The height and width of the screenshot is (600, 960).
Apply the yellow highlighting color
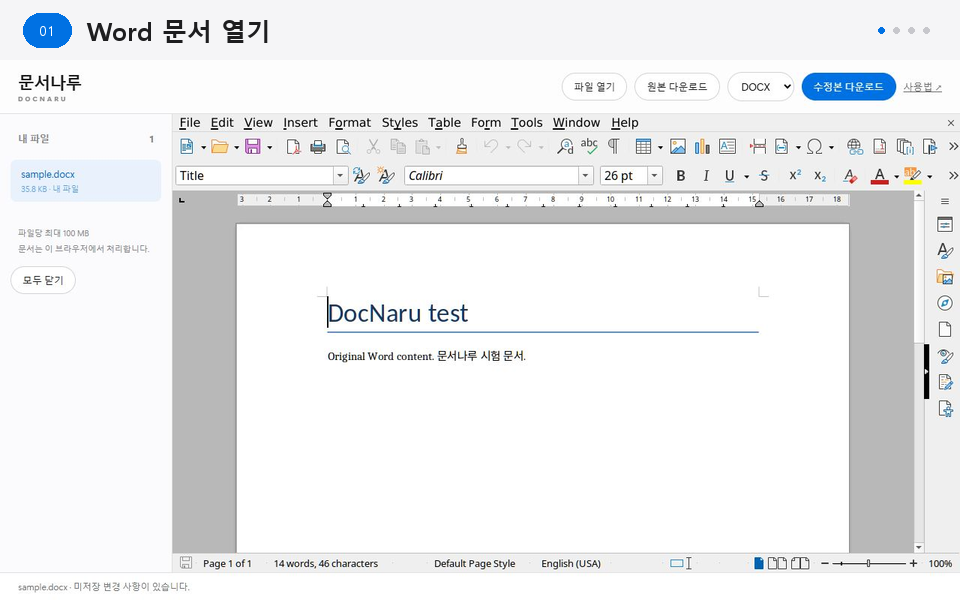click(x=912, y=176)
